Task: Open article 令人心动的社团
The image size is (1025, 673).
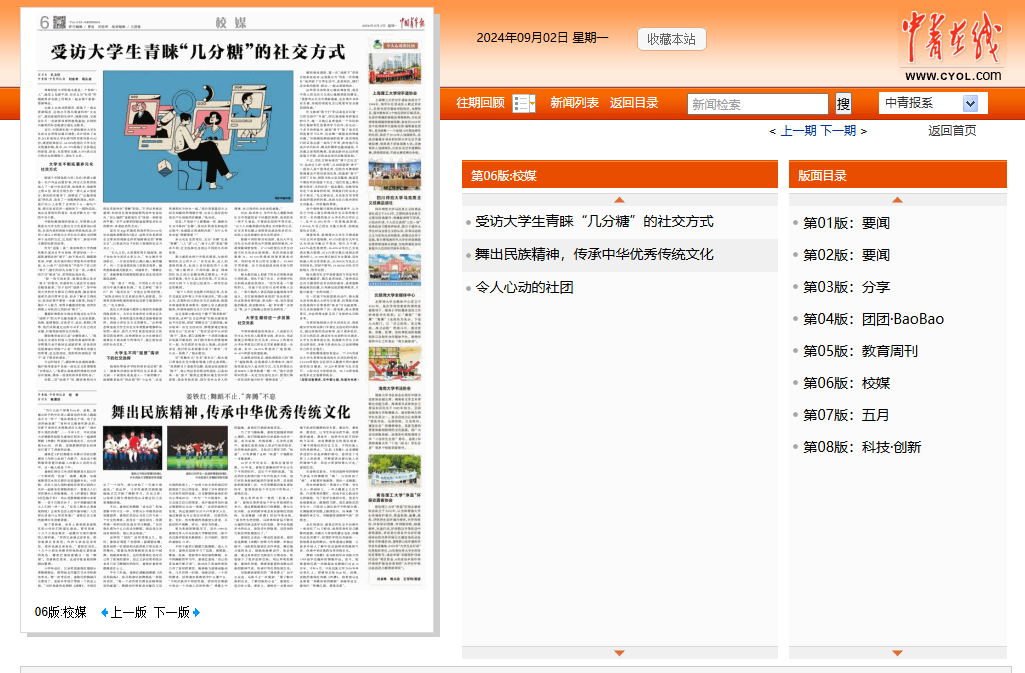Action: (x=524, y=287)
